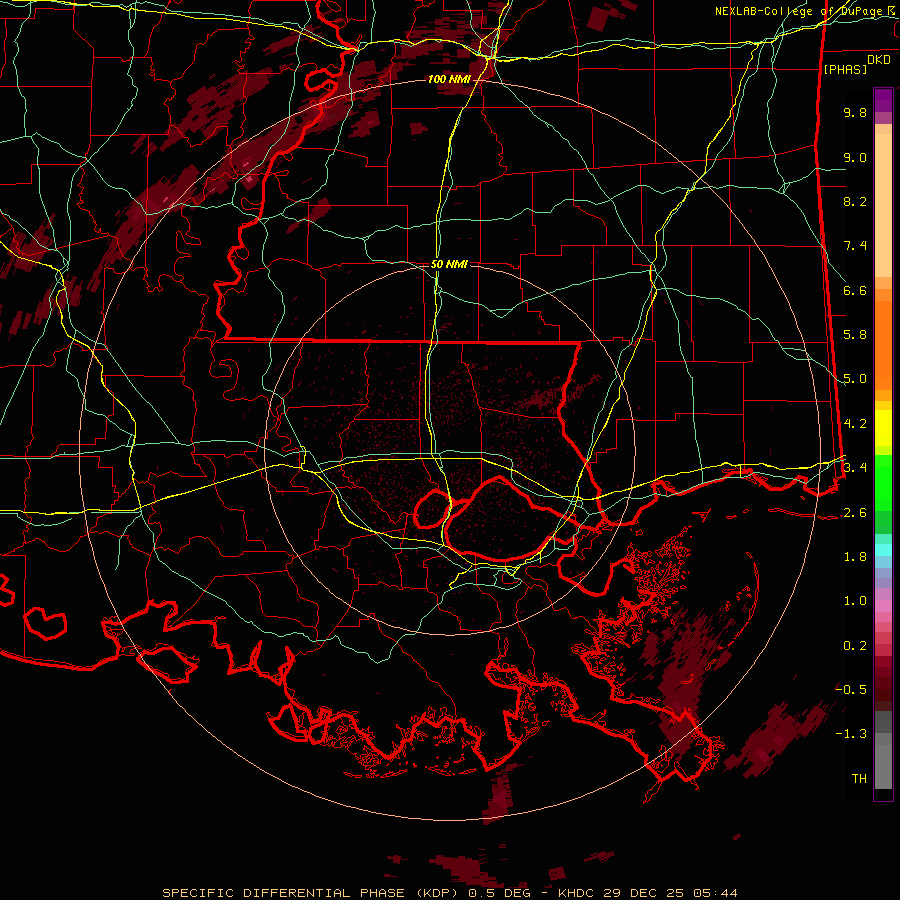Click the 0.2 value on the legend
900x900 pixels.
point(855,646)
